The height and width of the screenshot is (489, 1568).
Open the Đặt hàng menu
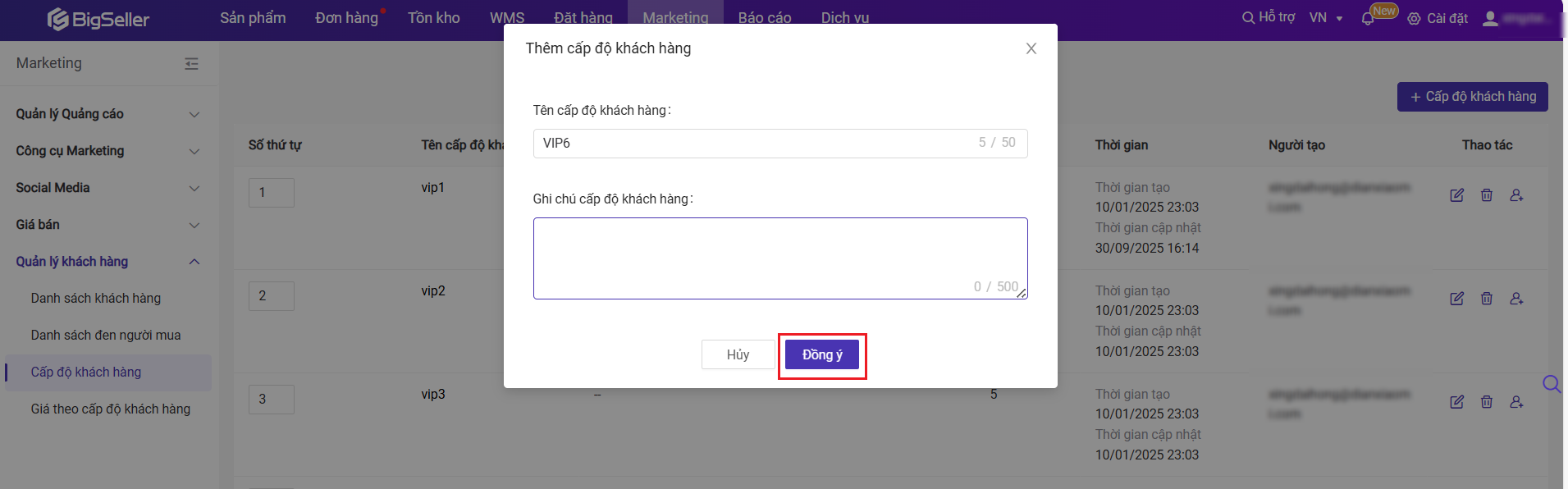(x=583, y=18)
